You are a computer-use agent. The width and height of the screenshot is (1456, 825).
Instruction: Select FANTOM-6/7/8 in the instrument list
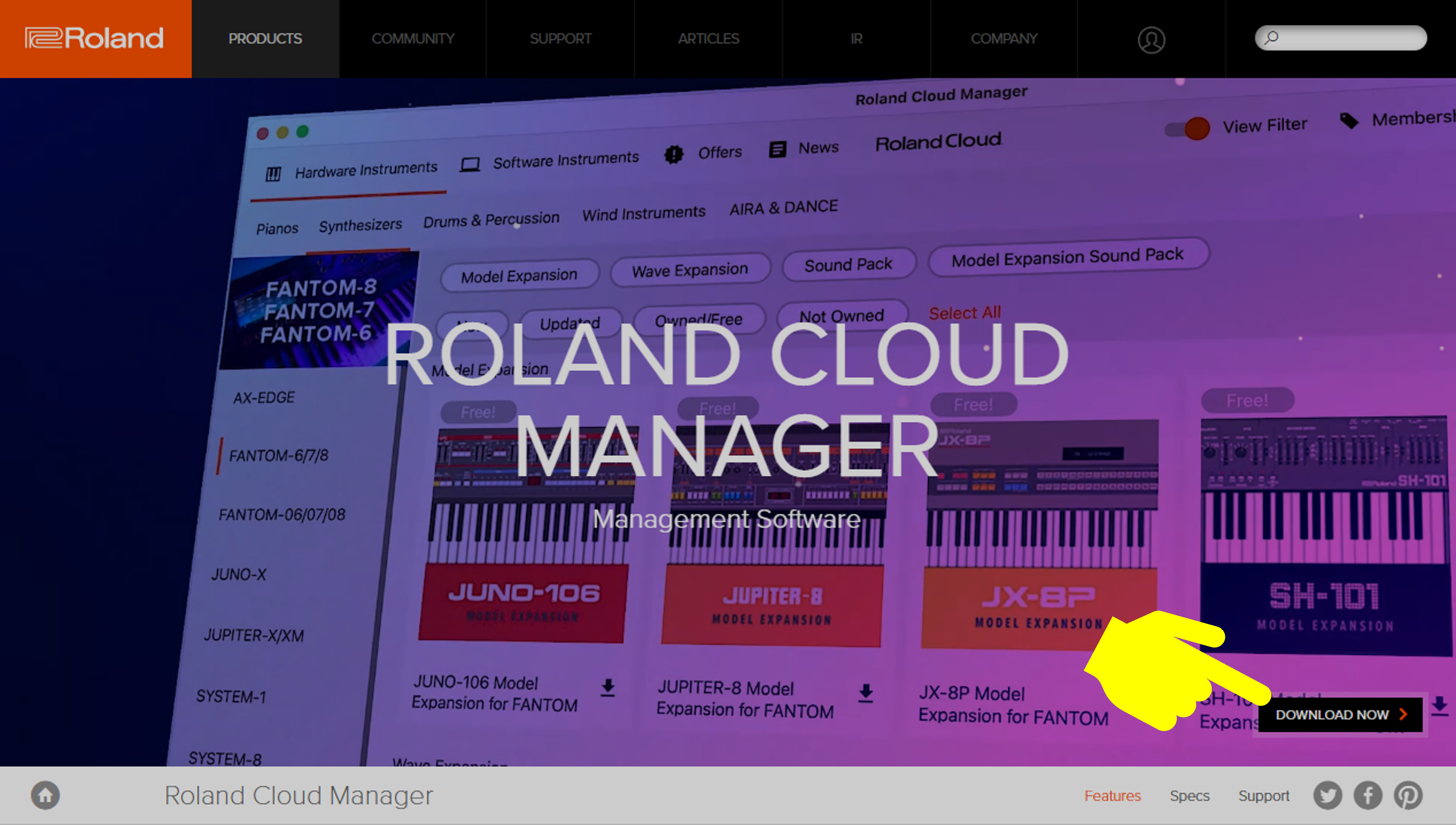click(x=278, y=455)
